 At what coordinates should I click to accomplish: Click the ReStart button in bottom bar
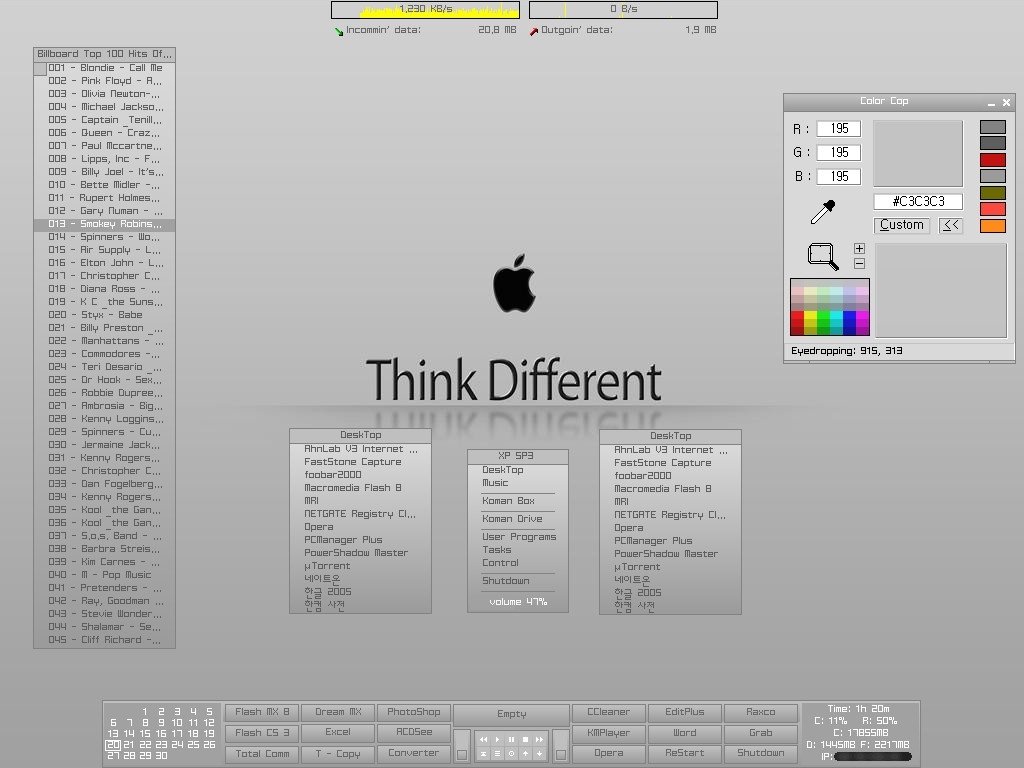pos(684,753)
